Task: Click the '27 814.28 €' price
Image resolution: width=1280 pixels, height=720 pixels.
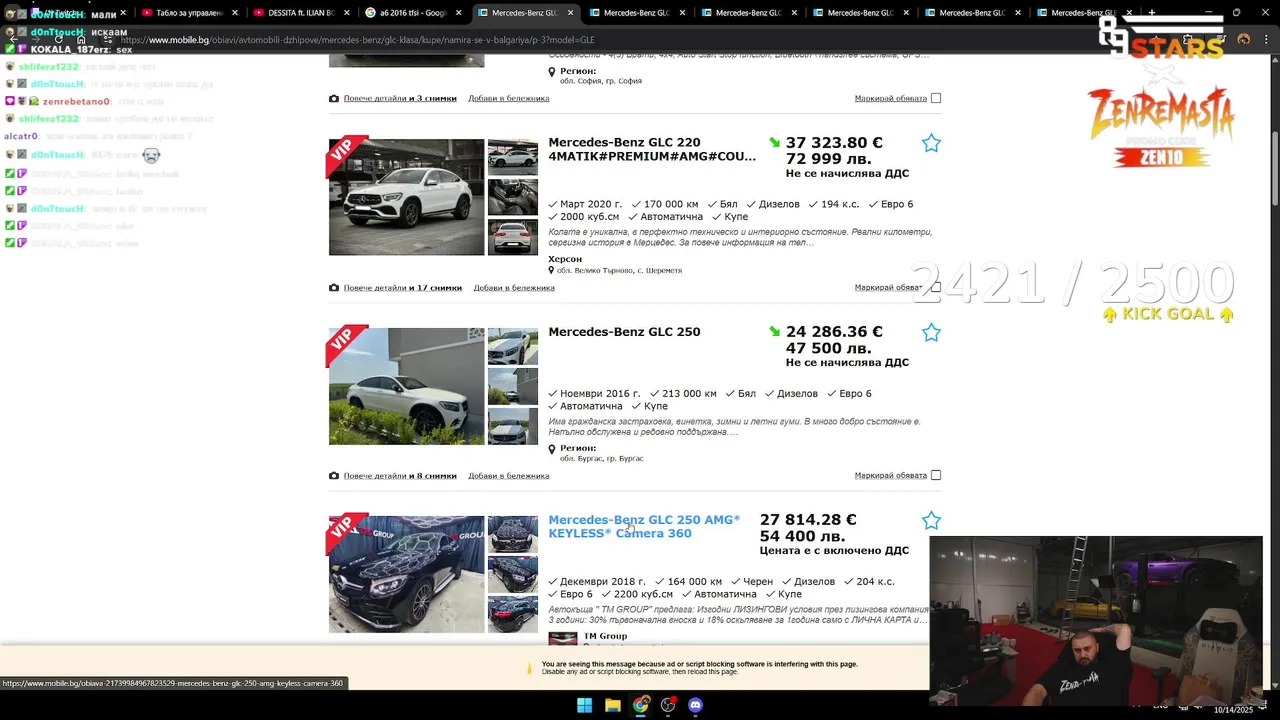Action: coord(808,520)
